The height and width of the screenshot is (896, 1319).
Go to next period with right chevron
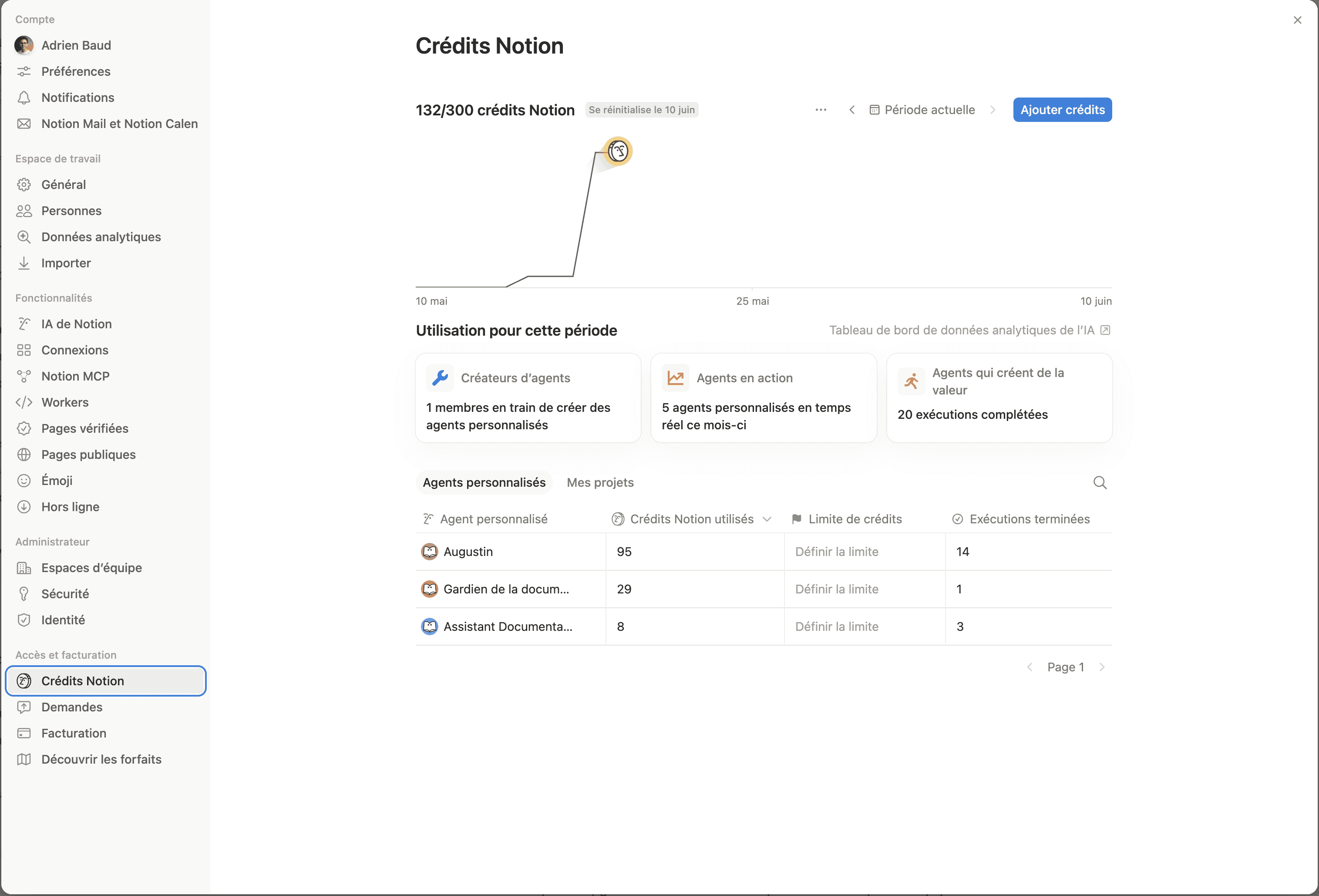[x=993, y=110]
